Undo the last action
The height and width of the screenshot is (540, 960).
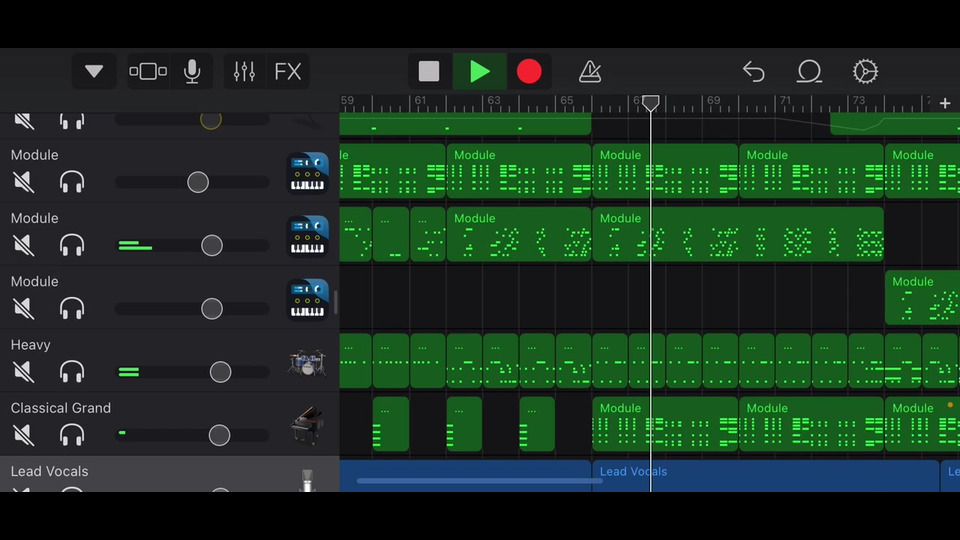pos(753,72)
